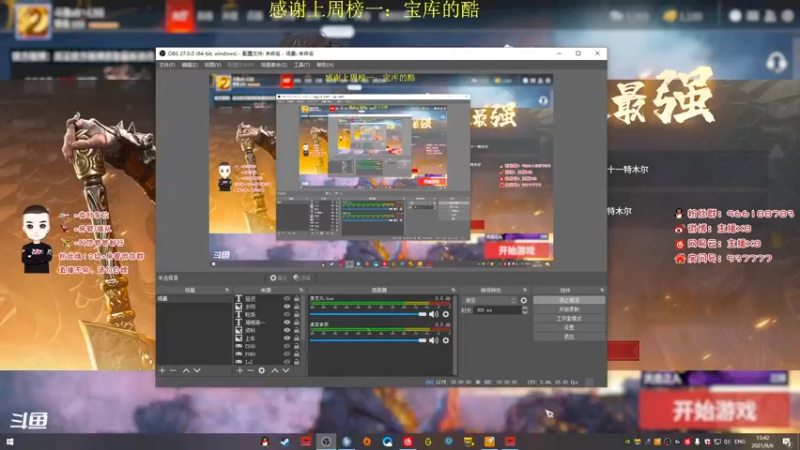Image resolution: width=800 pixels, height=450 pixels.
Task: Mute the desktop audio speaker icon
Action: [x=434, y=340]
